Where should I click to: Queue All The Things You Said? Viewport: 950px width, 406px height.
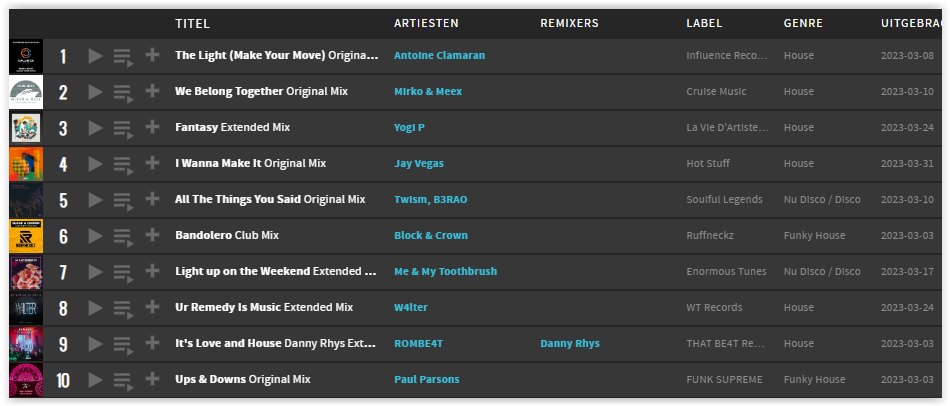[123, 201]
